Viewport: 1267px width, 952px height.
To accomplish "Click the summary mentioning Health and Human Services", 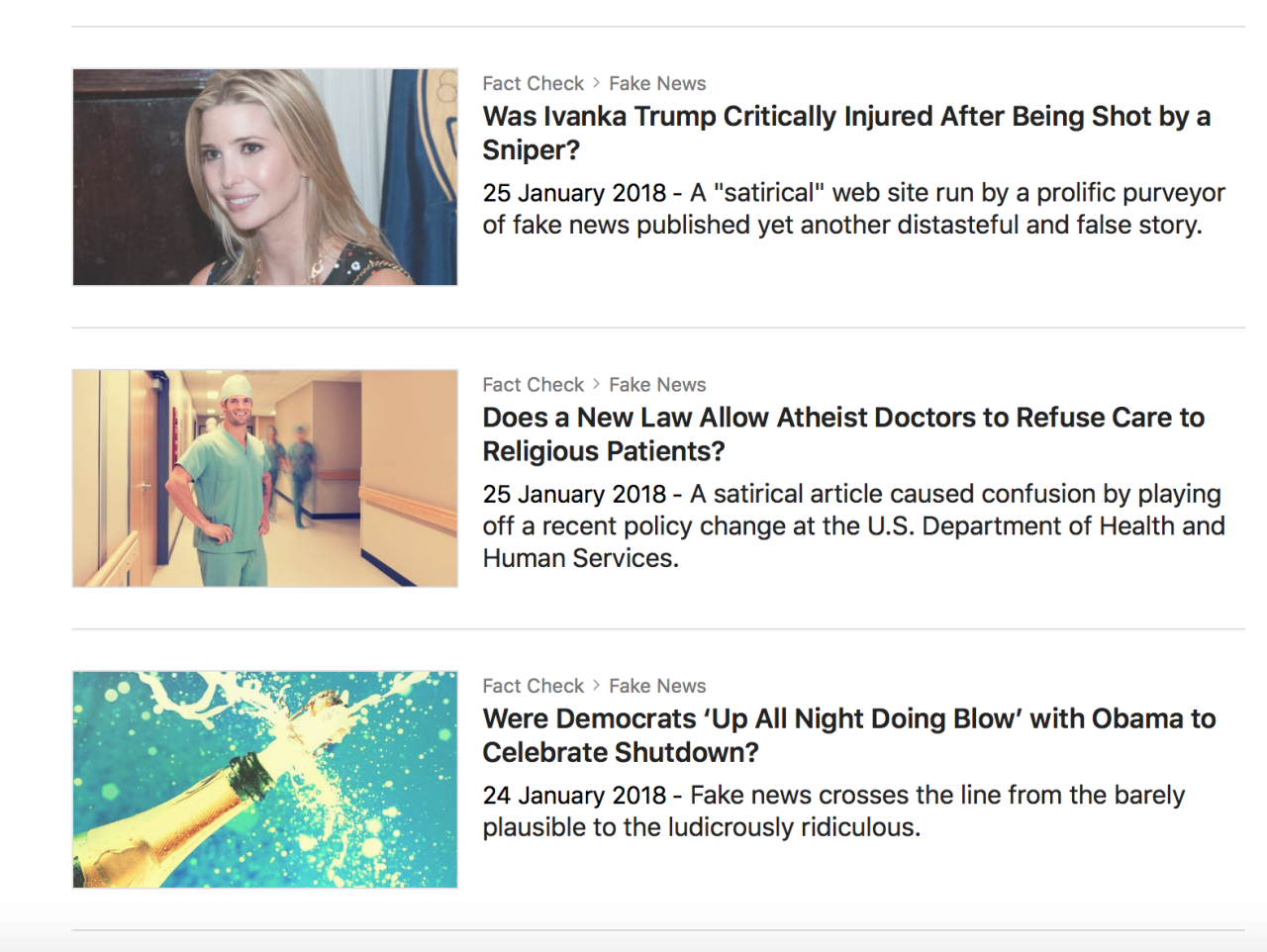I will [851, 525].
